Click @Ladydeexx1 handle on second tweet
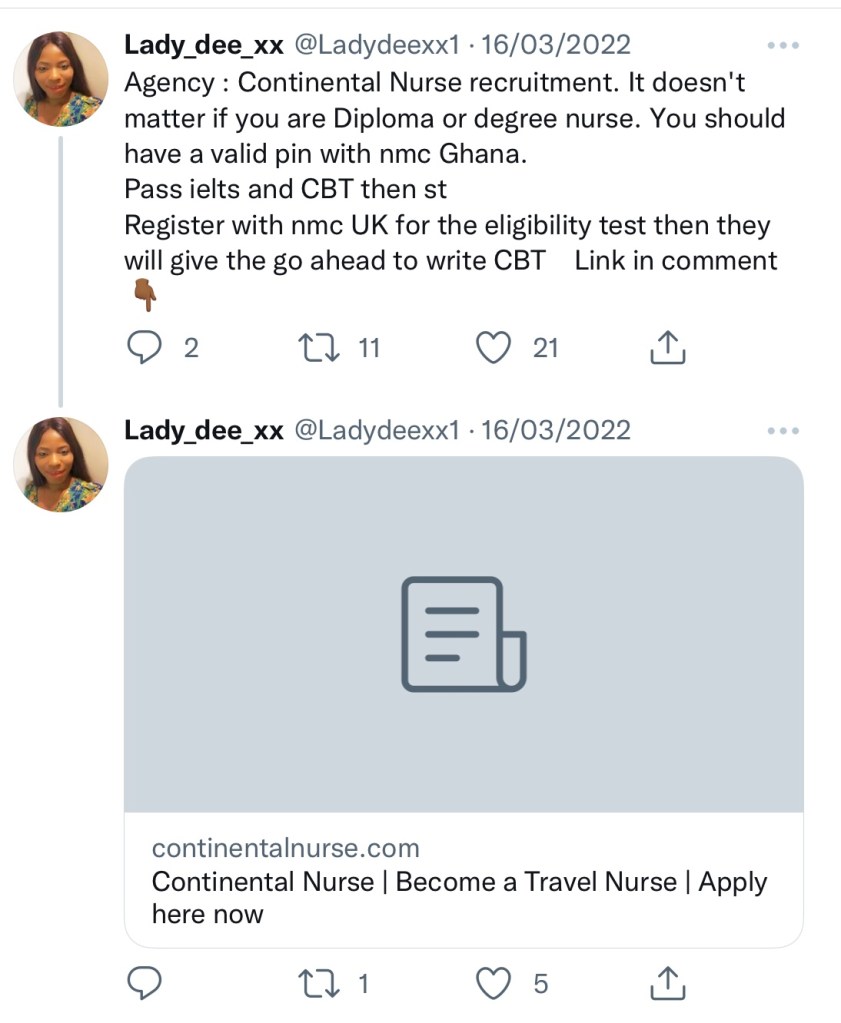The image size is (841, 1023). click(x=375, y=430)
